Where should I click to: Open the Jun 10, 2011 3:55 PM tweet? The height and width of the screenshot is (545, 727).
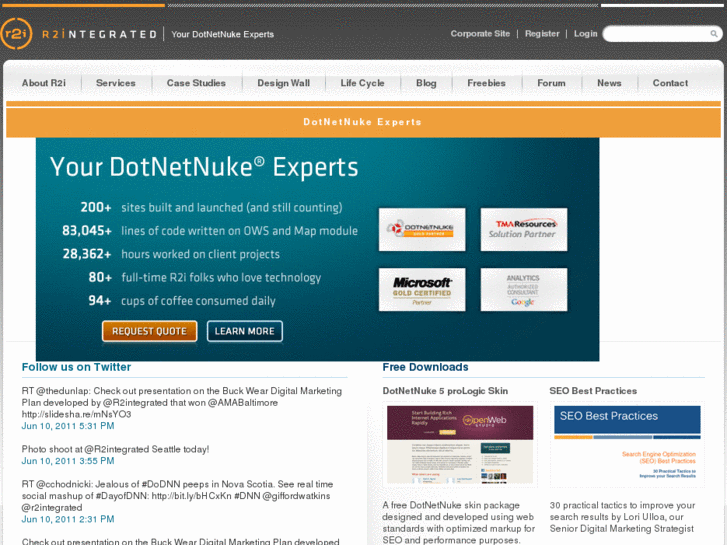coord(68,461)
